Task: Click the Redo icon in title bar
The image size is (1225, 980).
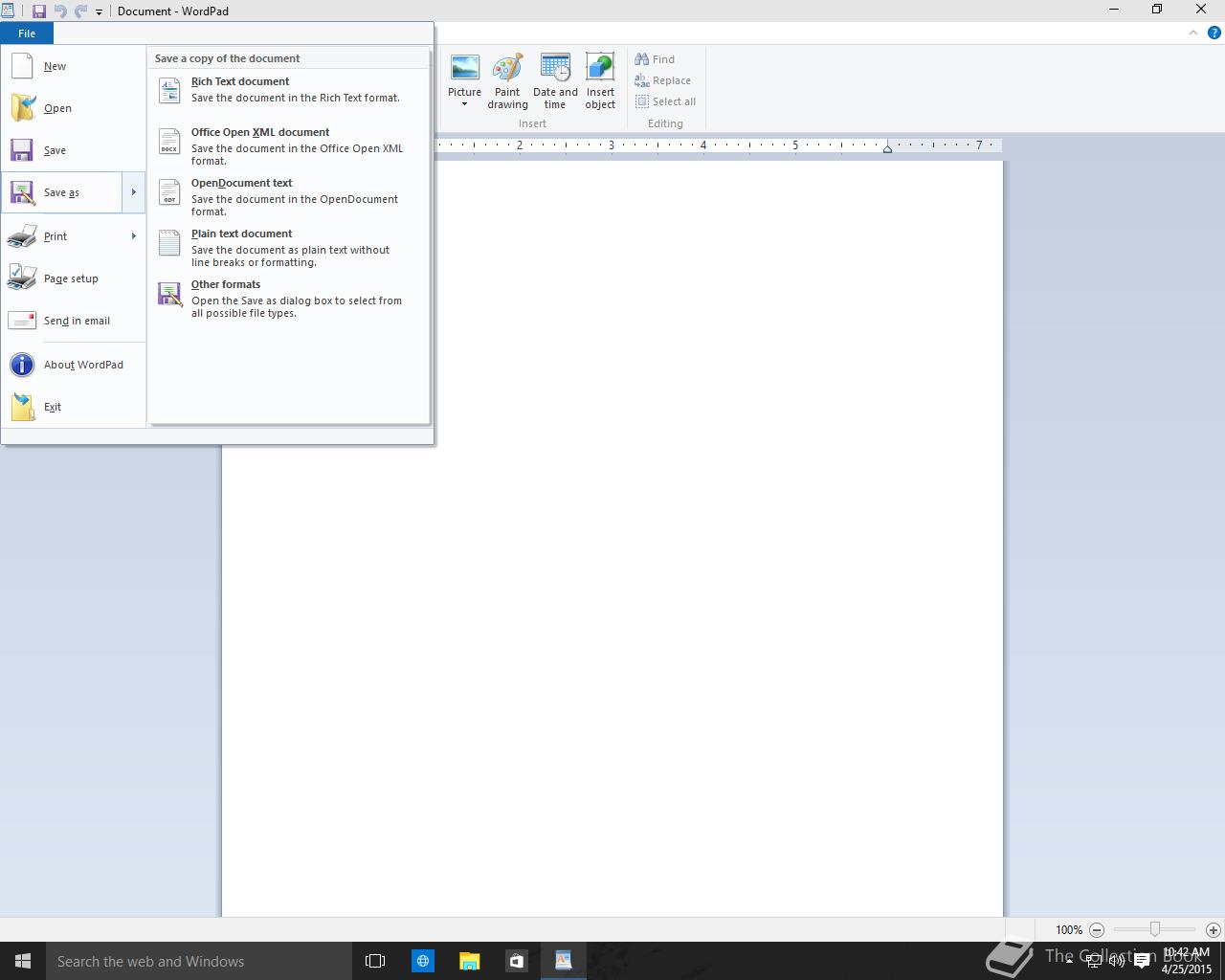Action: click(81, 11)
